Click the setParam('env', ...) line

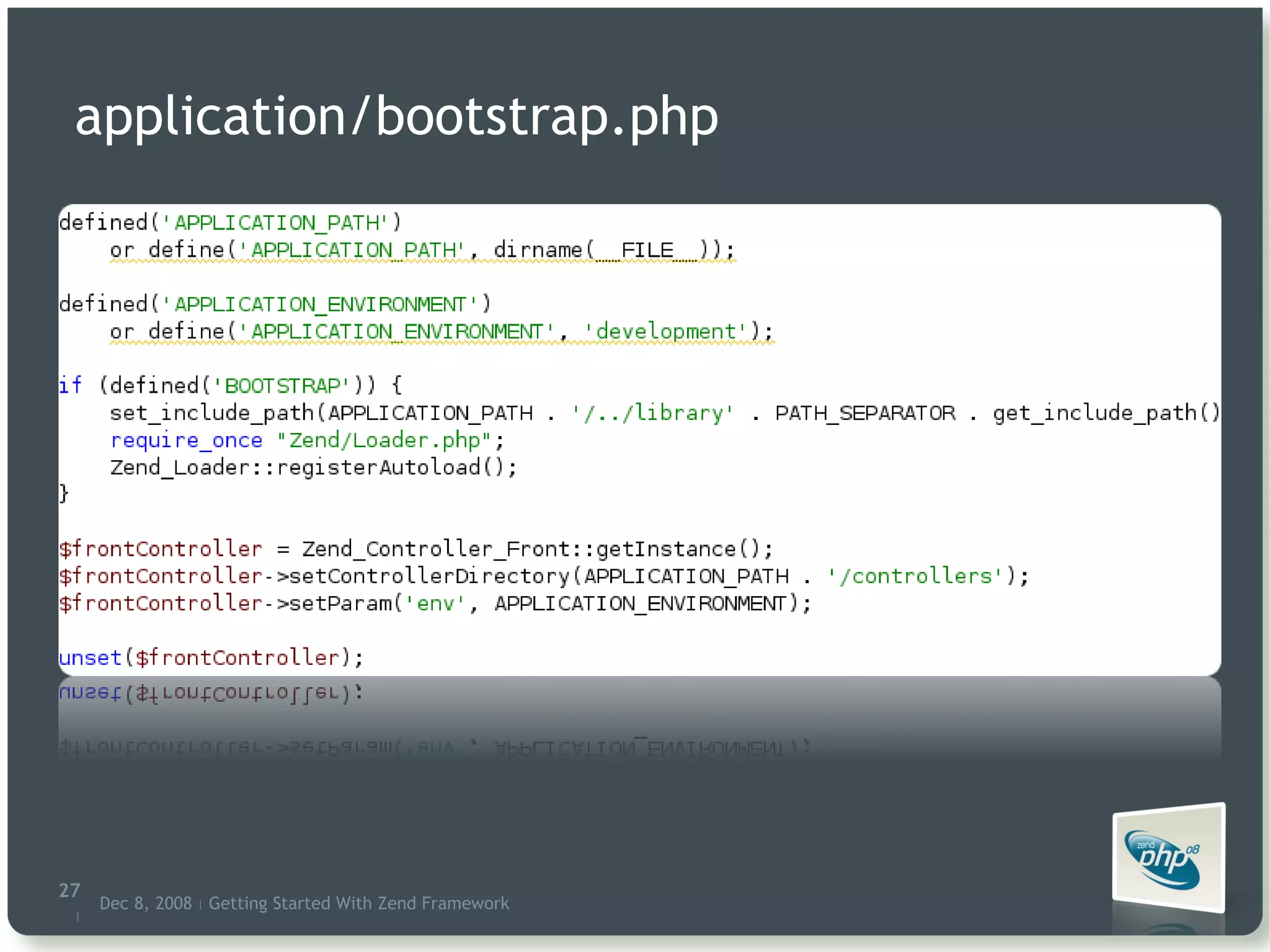coord(435,603)
